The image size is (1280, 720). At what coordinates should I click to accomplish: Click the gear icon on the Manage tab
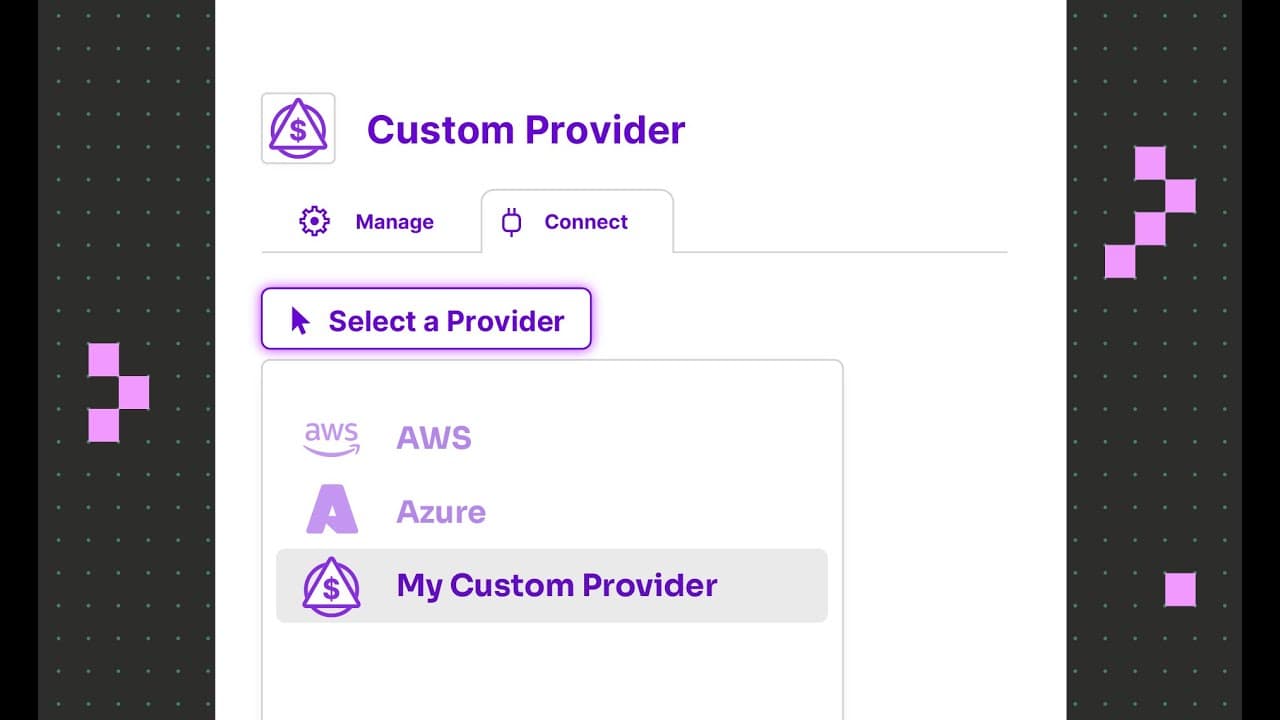(x=314, y=221)
